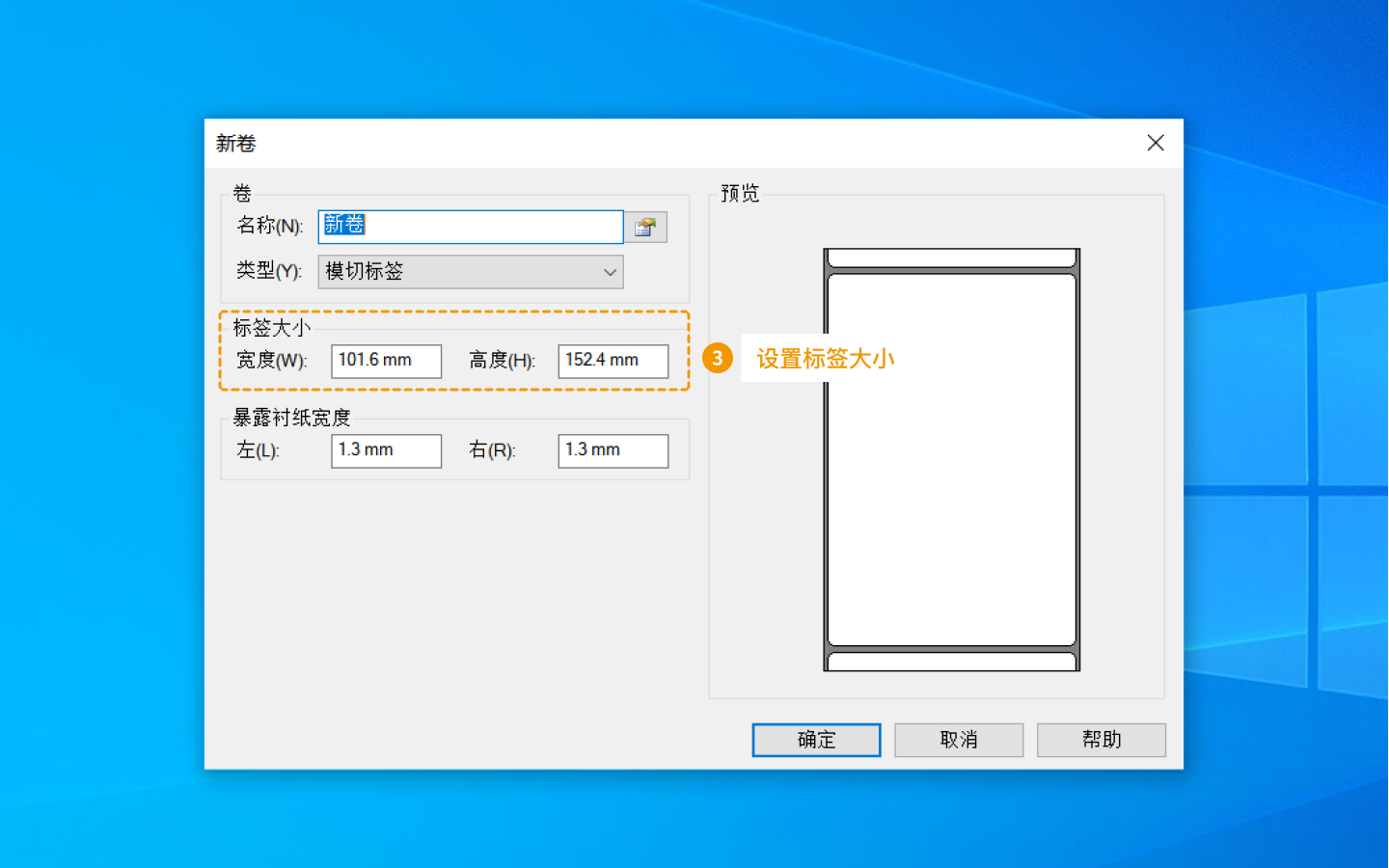This screenshot has height=868, width=1389.
Task: Select the 左(L) field with 1.3 mm
Action: 386,450
